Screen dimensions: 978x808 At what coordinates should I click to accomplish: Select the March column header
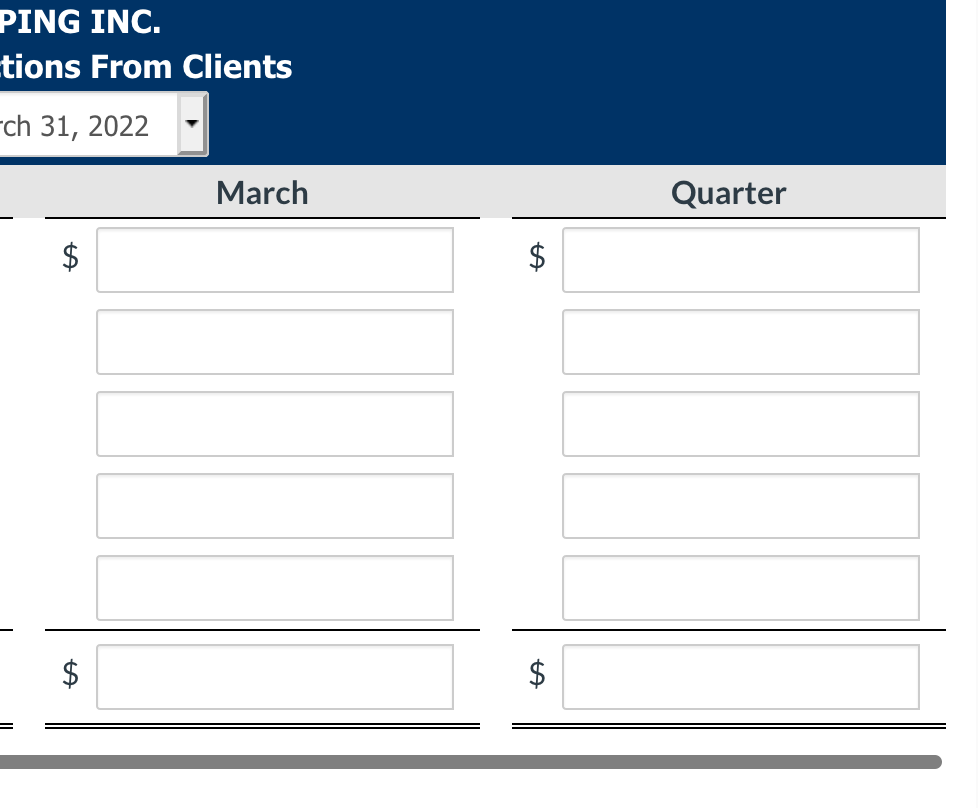click(261, 192)
